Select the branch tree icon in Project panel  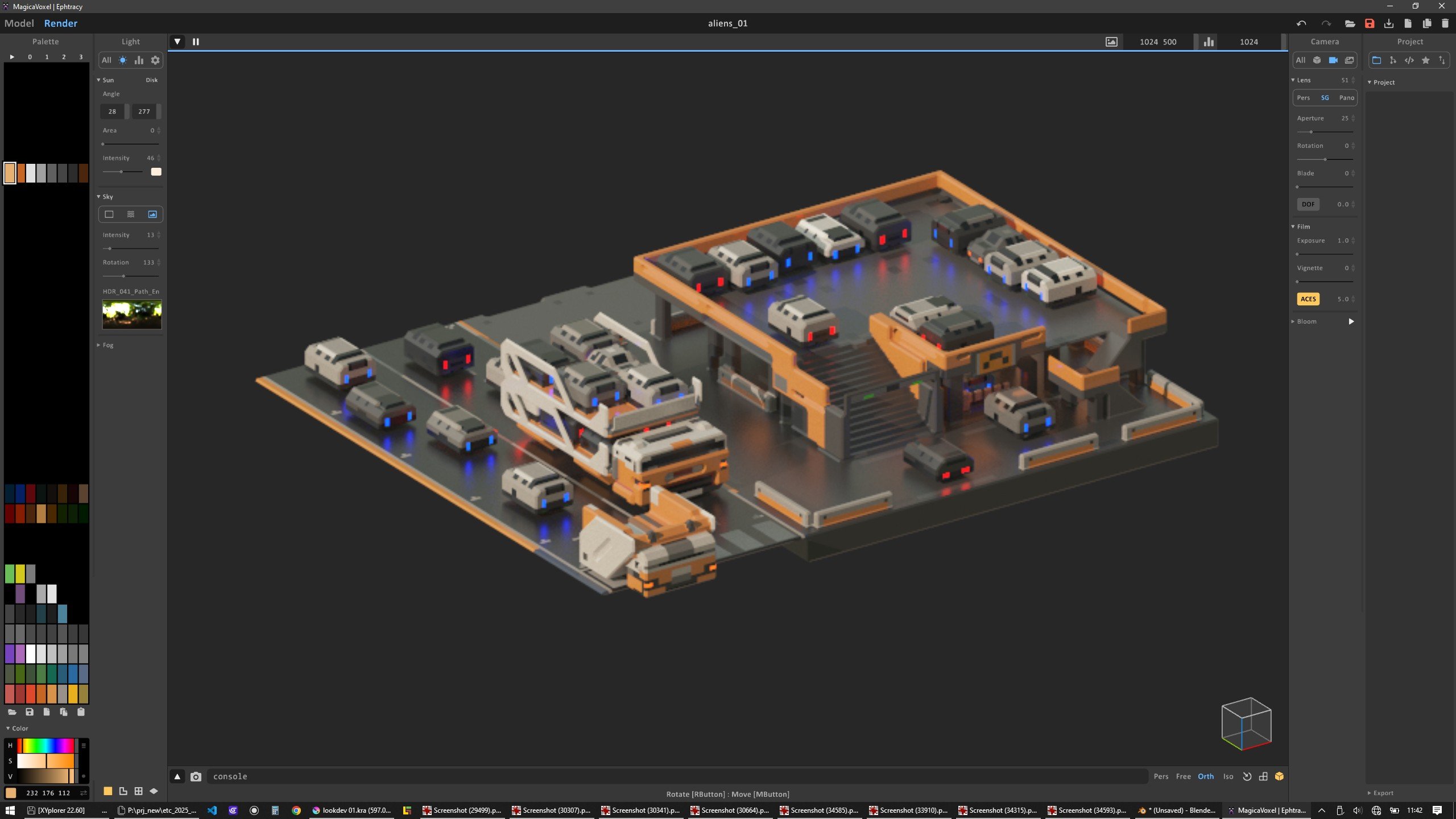pyautogui.click(x=1393, y=60)
